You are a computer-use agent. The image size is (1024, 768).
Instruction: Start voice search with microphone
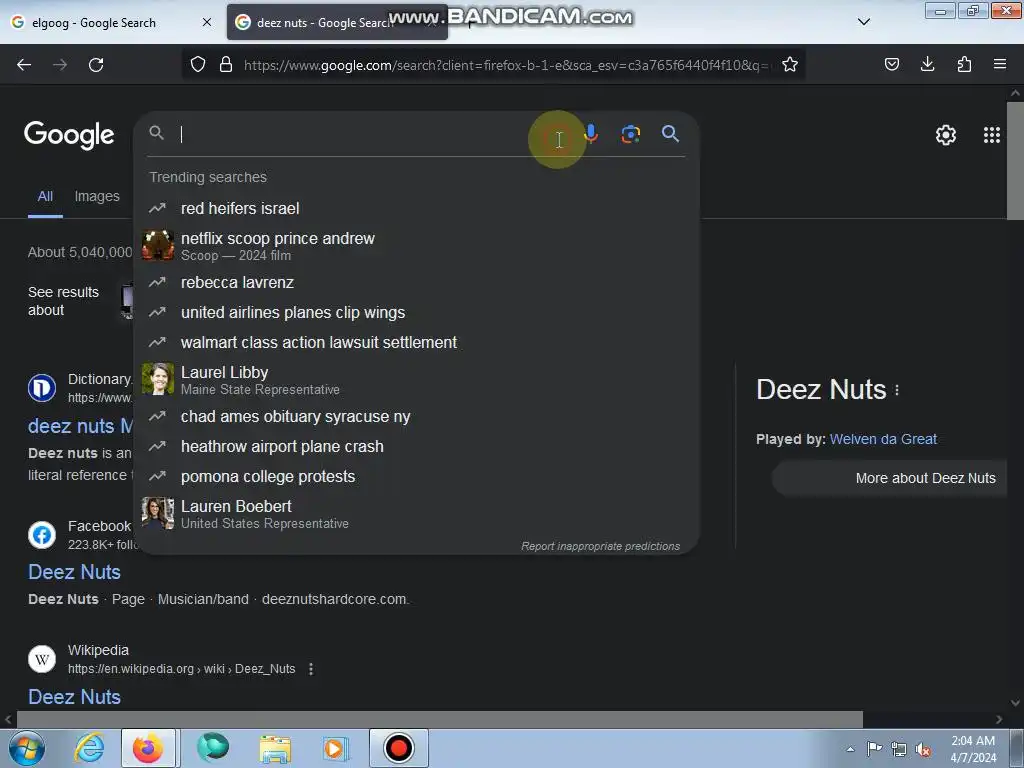click(591, 134)
